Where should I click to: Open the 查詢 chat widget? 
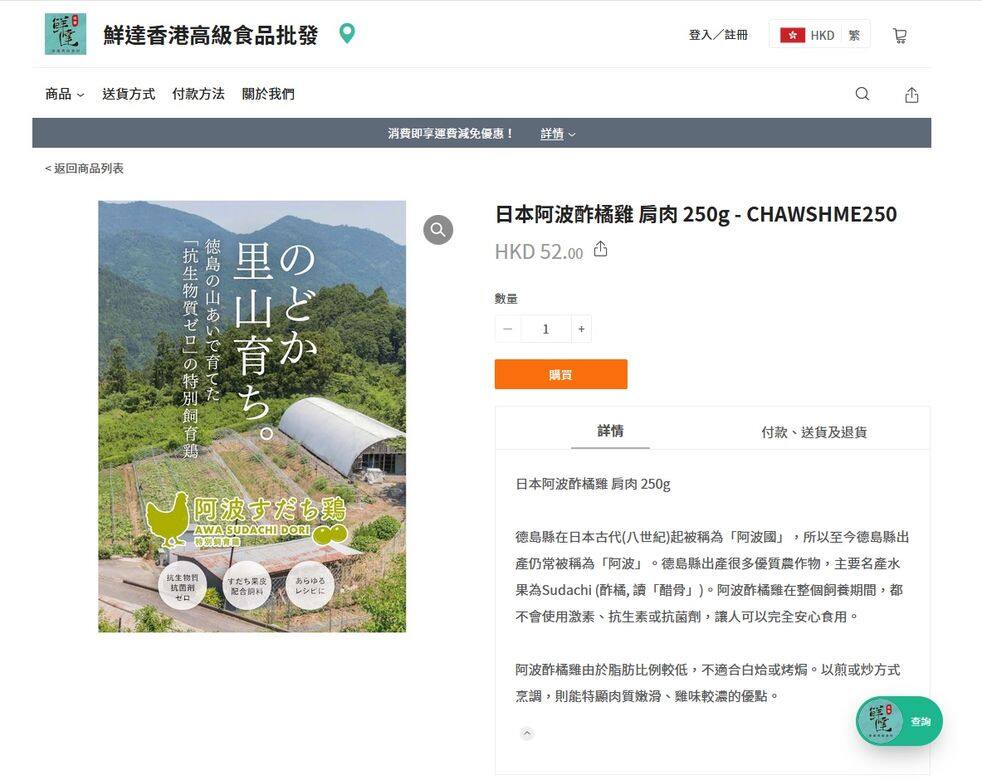click(x=899, y=721)
